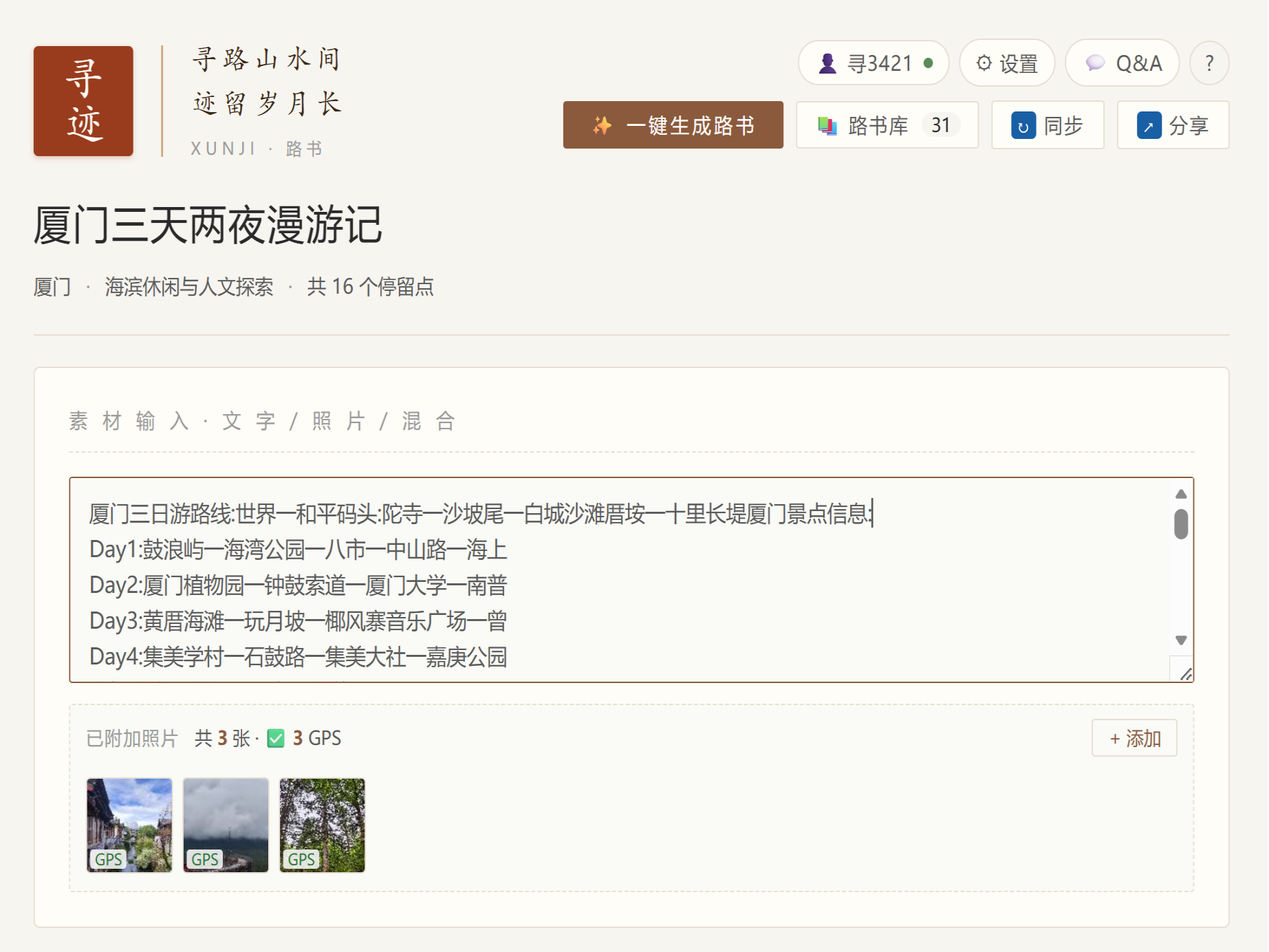Click XUNJI · 路书 tagline text
Screen dimensions: 1269x952
[257, 149]
